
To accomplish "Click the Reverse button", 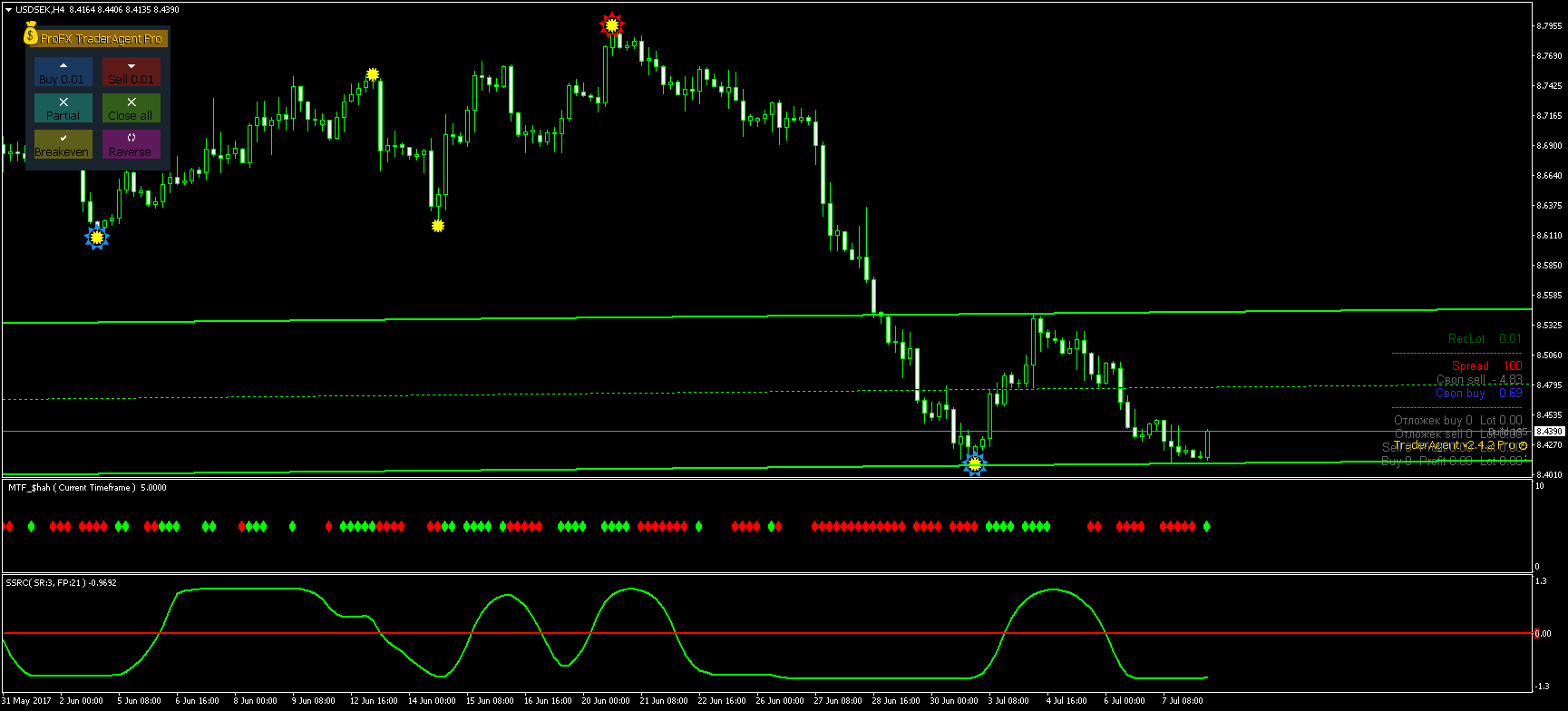I will [131, 145].
